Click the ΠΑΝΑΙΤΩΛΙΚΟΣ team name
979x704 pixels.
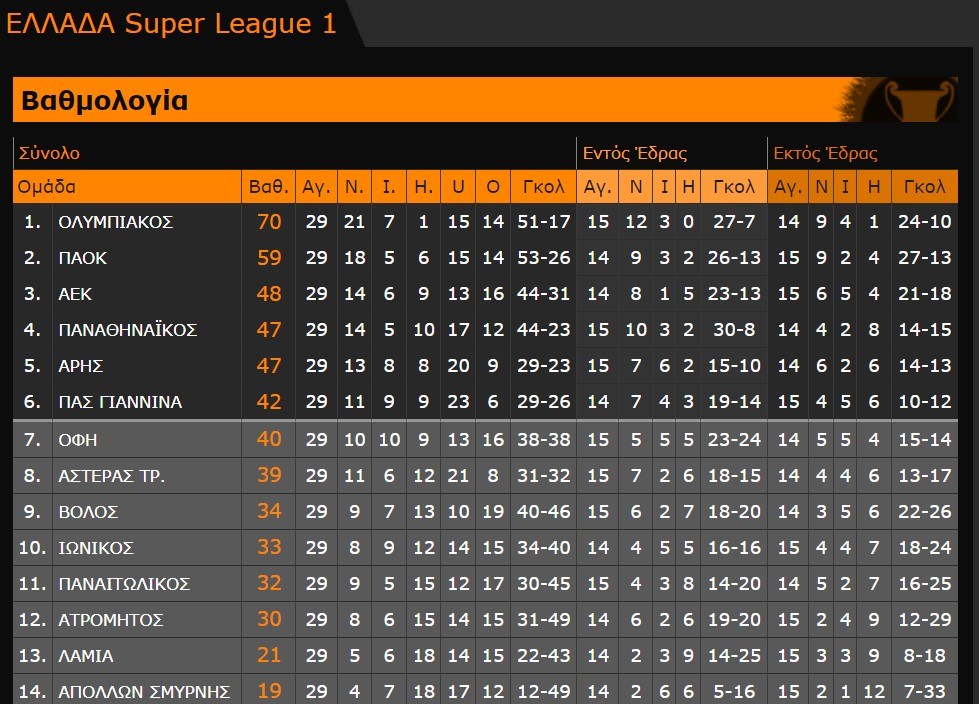tap(124, 584)
